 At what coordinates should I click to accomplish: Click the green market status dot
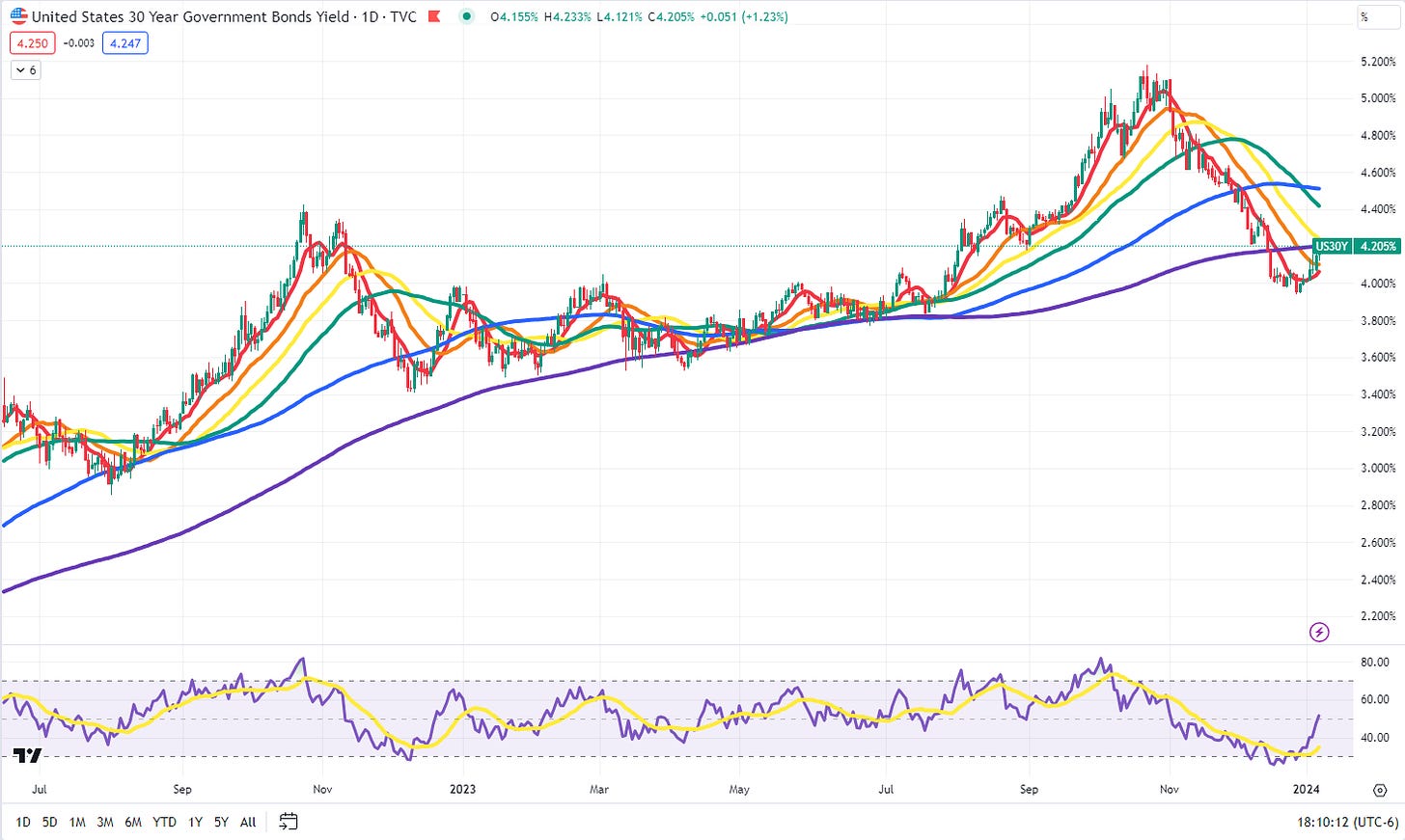[x=467, y=16]
